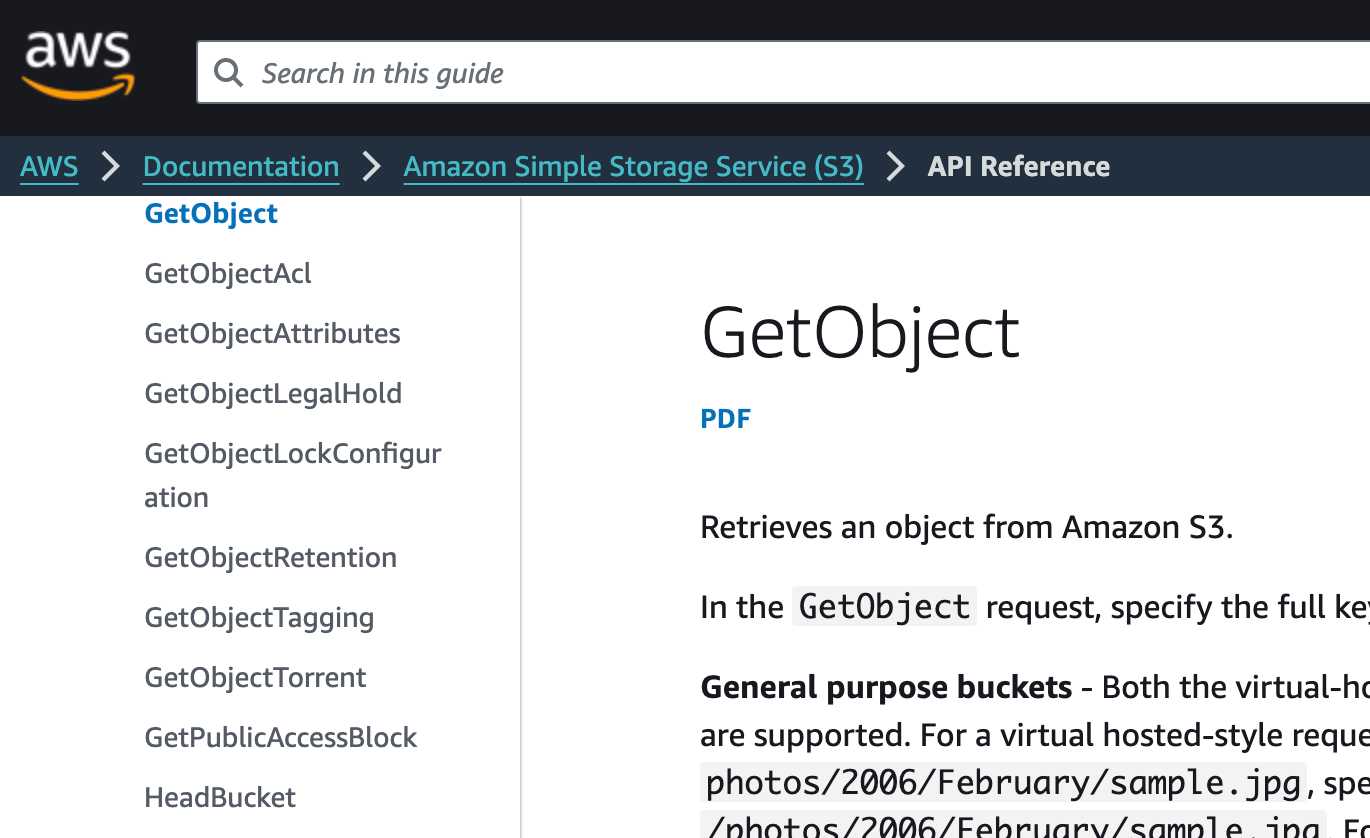Viewport: 1370px width, 838px height.
Task: Open the HeadBucket sidebar entry
Action: 220,797
